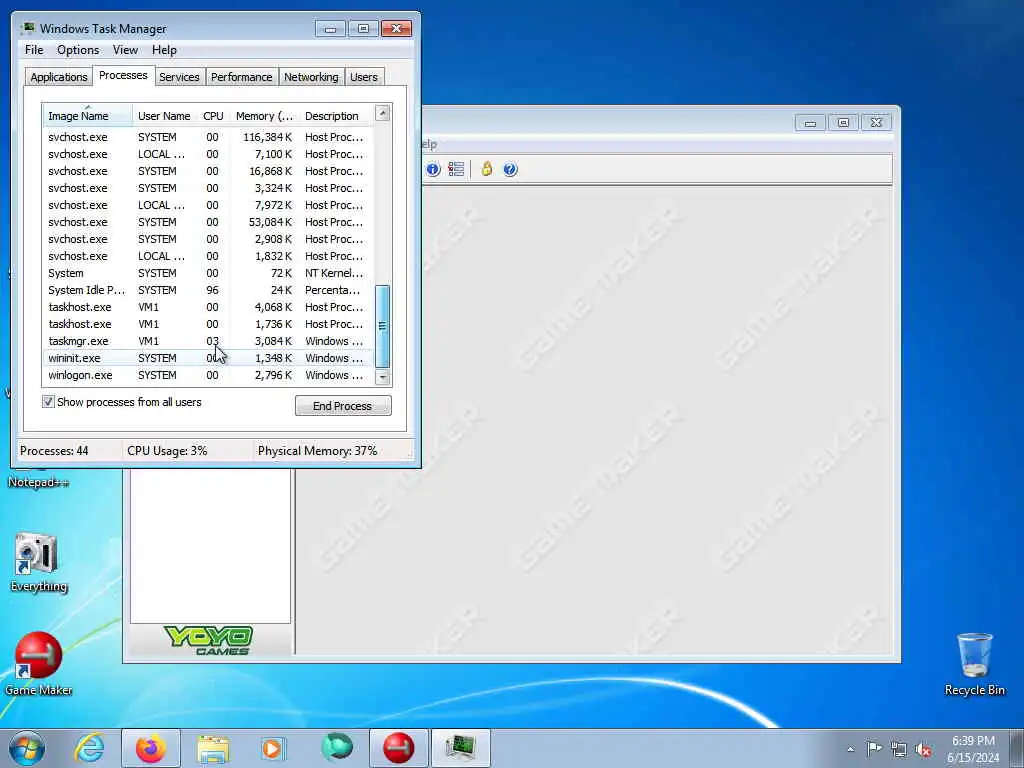This screenshot has height=768, width=1024.
Task: Select svchost.exe row using 2,908 K
Action: [208, 239]
